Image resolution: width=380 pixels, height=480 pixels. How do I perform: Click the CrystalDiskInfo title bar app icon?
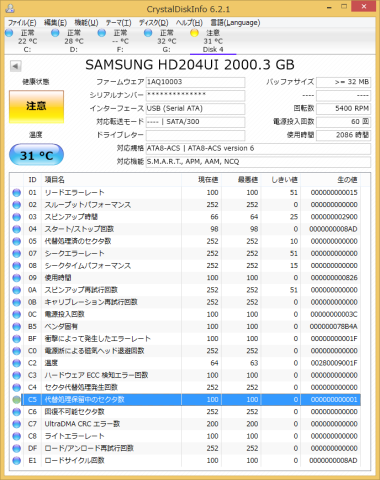click(11, 8)
